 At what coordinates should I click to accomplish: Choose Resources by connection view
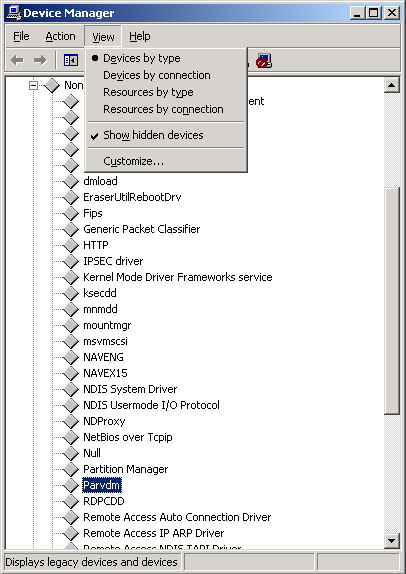tap(166, 109)
